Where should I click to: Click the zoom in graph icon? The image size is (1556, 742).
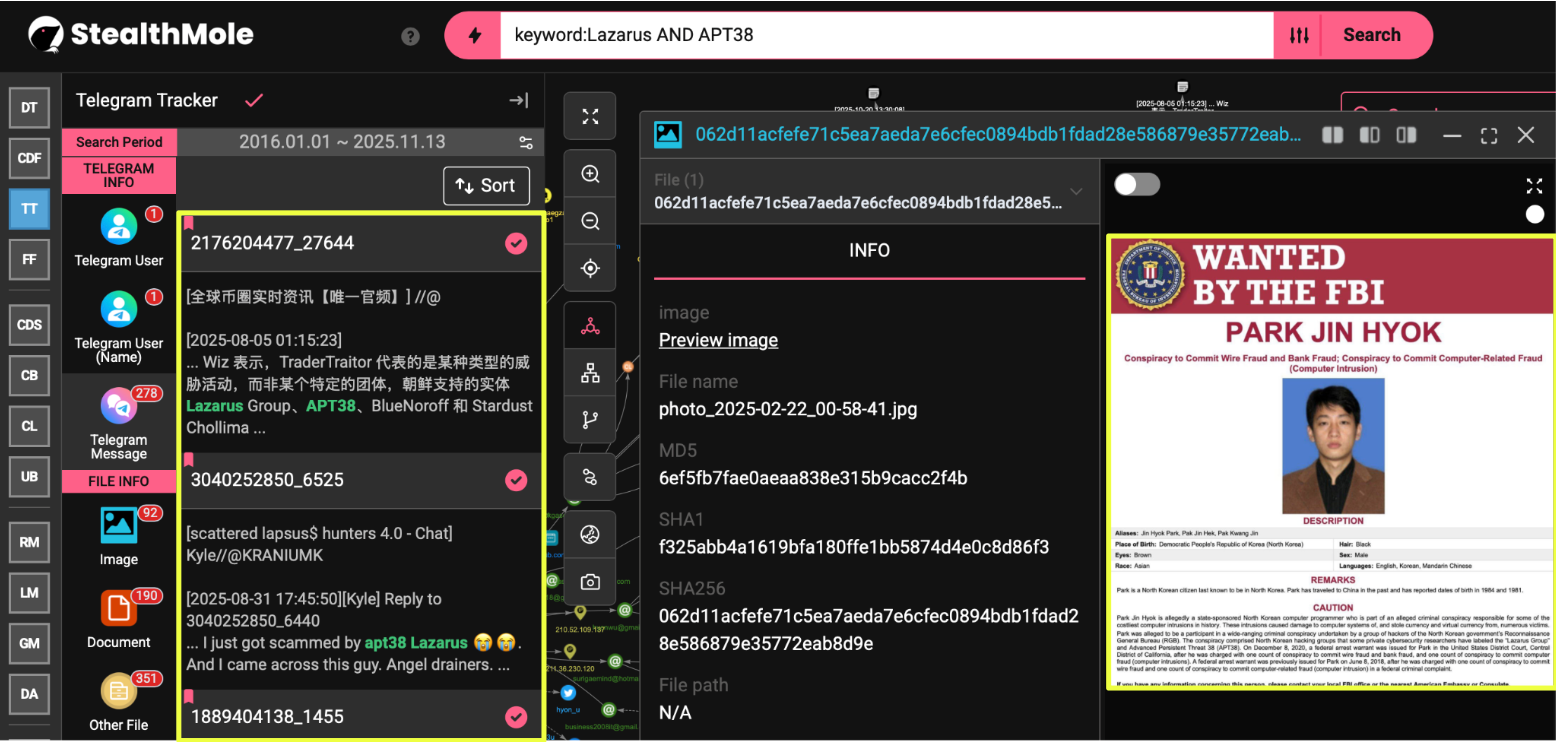[590, 174]
